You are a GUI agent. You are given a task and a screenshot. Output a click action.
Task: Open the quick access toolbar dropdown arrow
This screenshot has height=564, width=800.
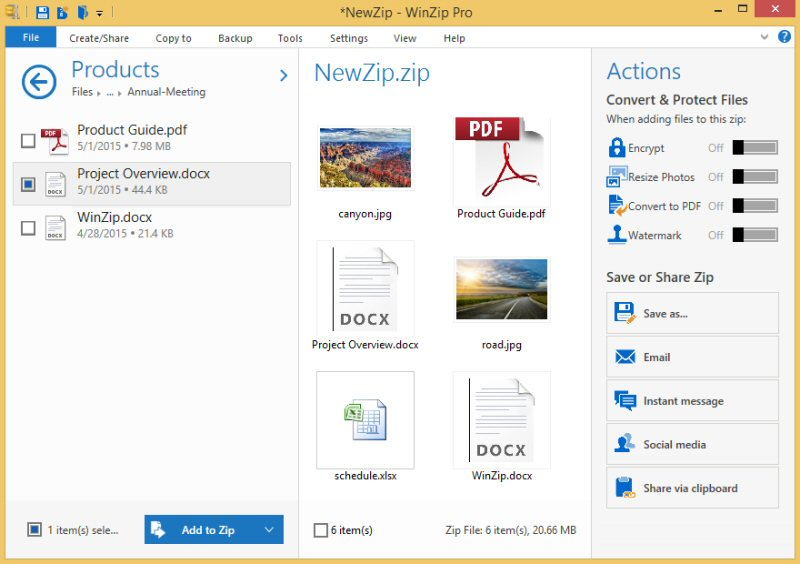click(100, 14)
